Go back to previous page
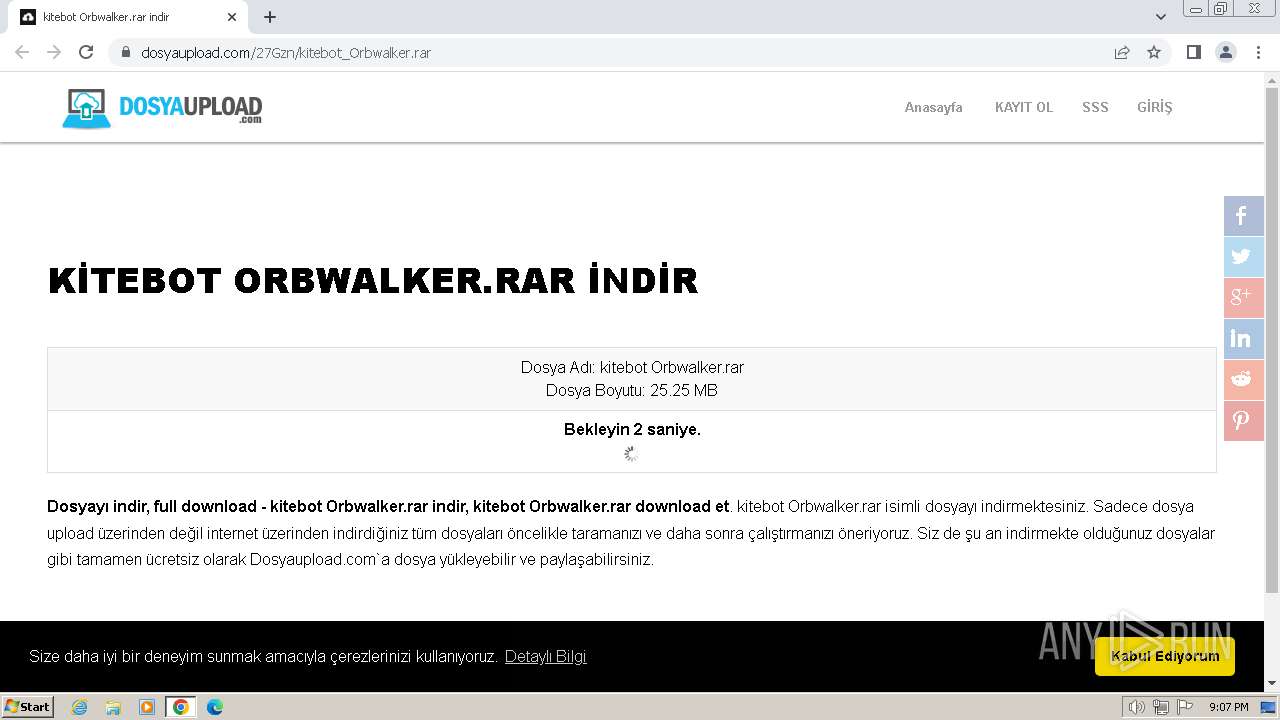Viewport: 1280px width, 720px height. 22,52
